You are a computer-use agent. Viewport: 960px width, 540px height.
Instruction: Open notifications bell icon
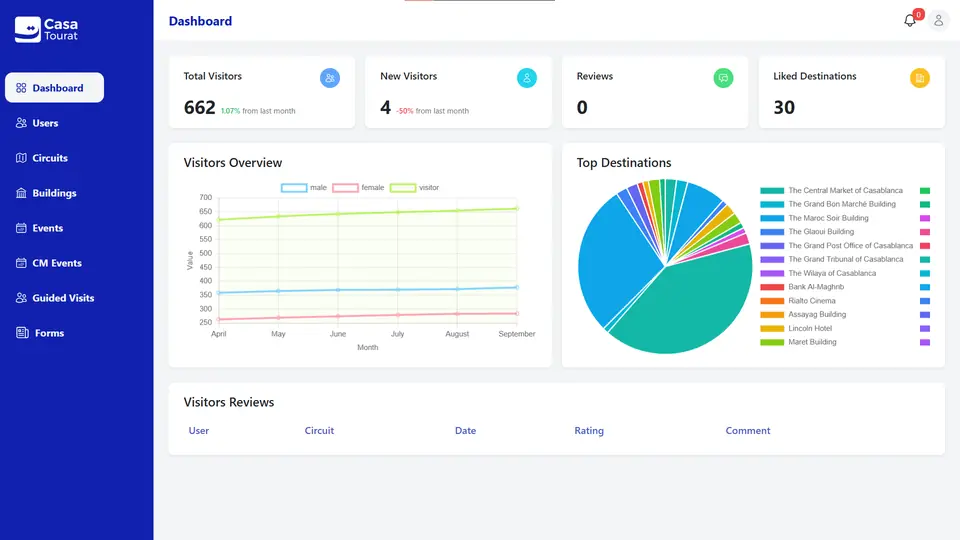pos(910,21)
